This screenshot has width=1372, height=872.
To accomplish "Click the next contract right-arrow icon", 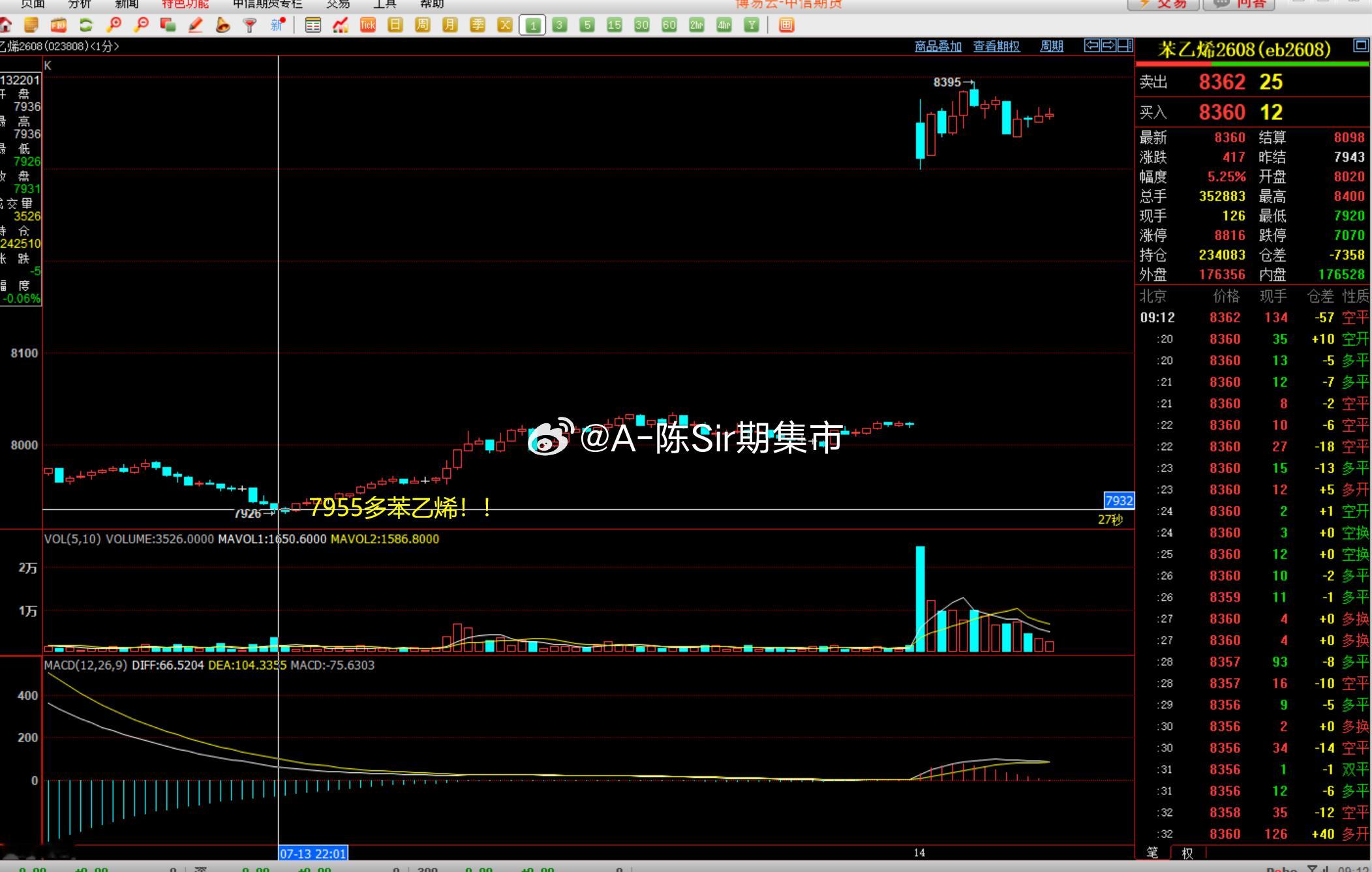I will tap(1108, 46).
